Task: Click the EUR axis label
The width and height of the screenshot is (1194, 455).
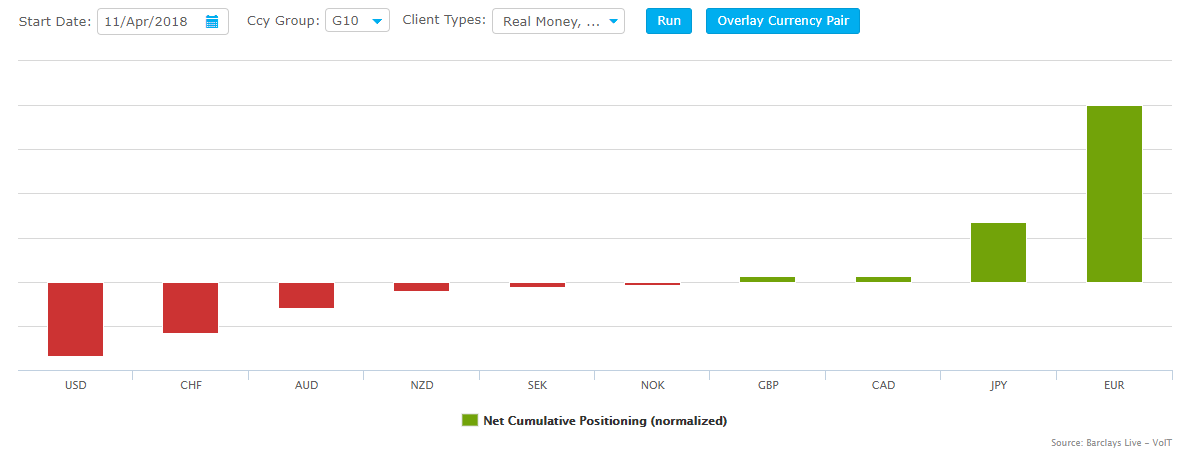Action: click(x=1114, y=386)
